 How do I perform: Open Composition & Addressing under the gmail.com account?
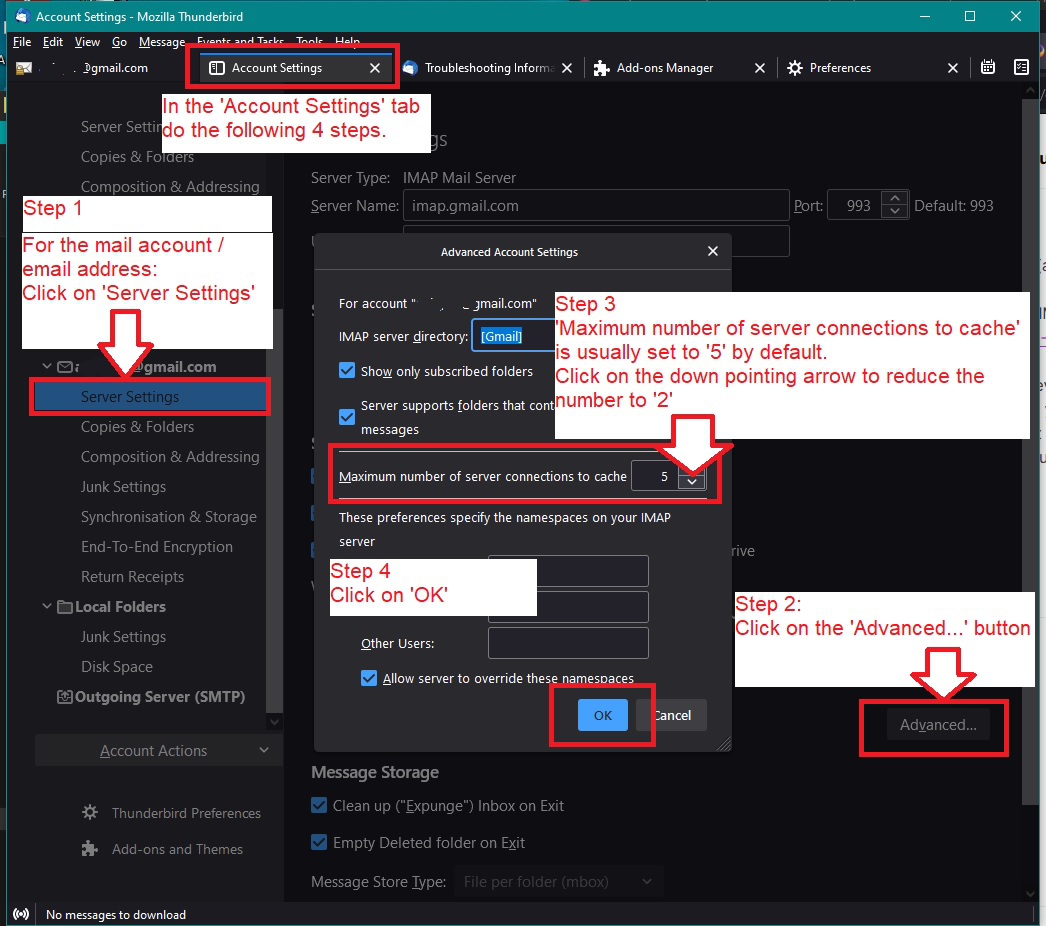click(x=170, y=457)
